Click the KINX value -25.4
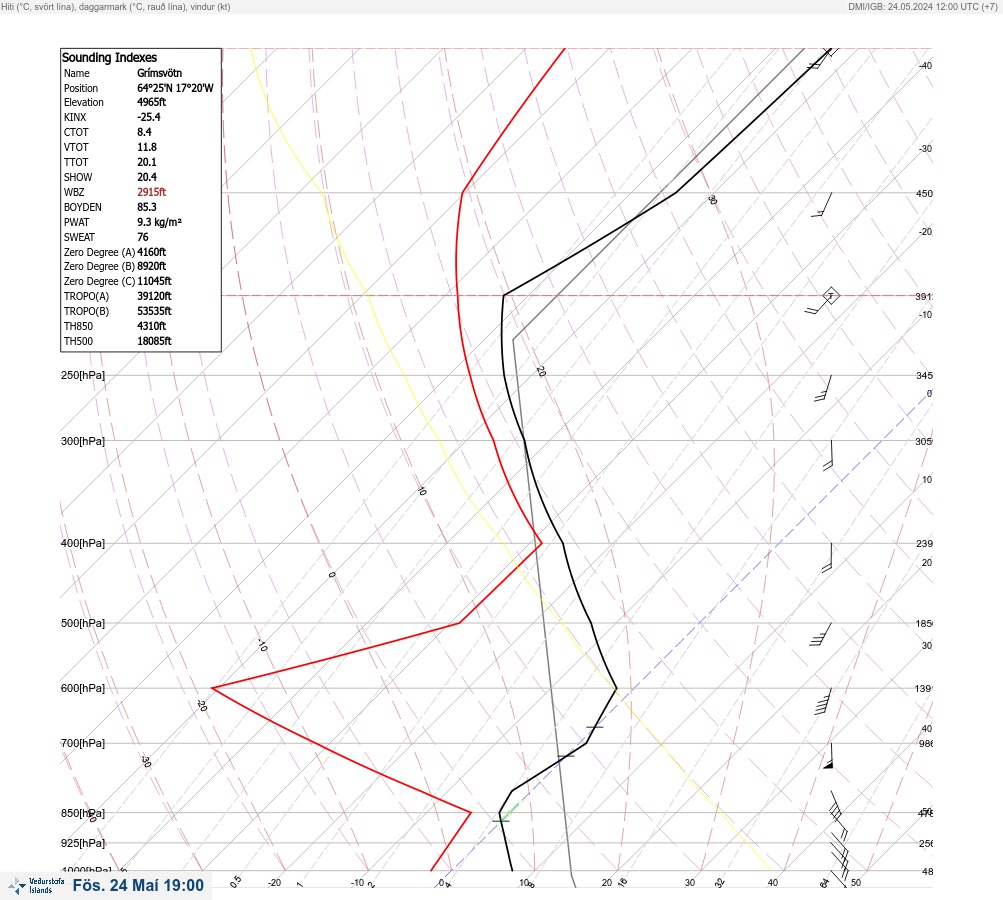The image size is (1003, 900). click(x=148, y=117)
